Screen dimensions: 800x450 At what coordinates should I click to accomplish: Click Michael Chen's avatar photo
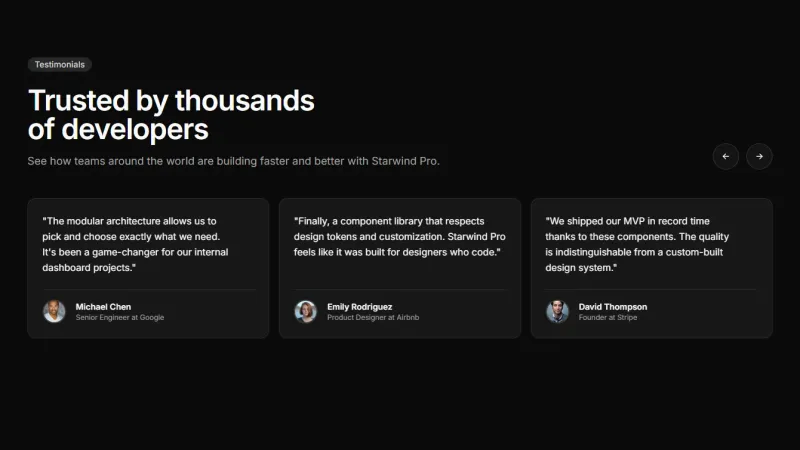(54, 311)
